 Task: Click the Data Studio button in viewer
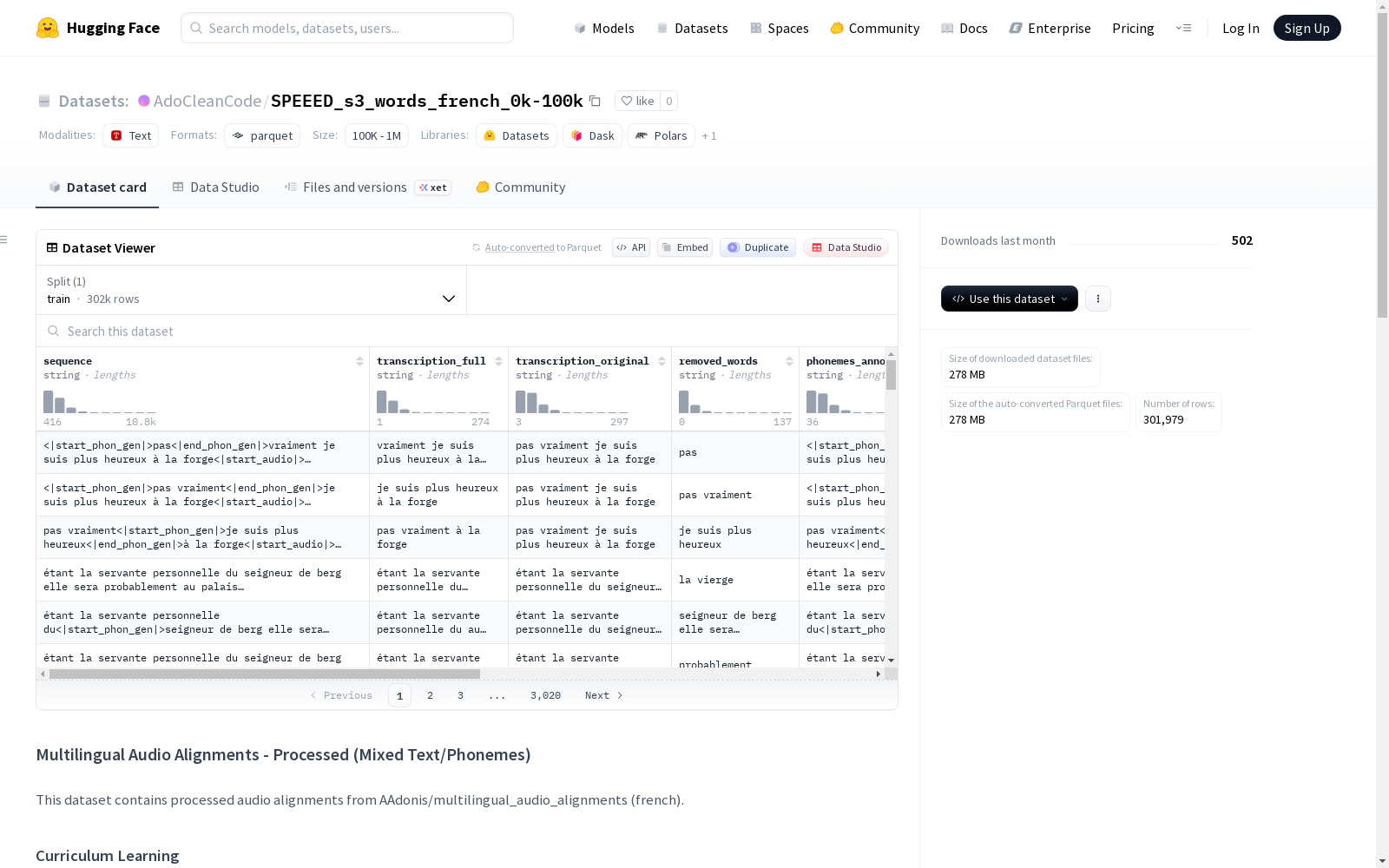pos(846,247)
